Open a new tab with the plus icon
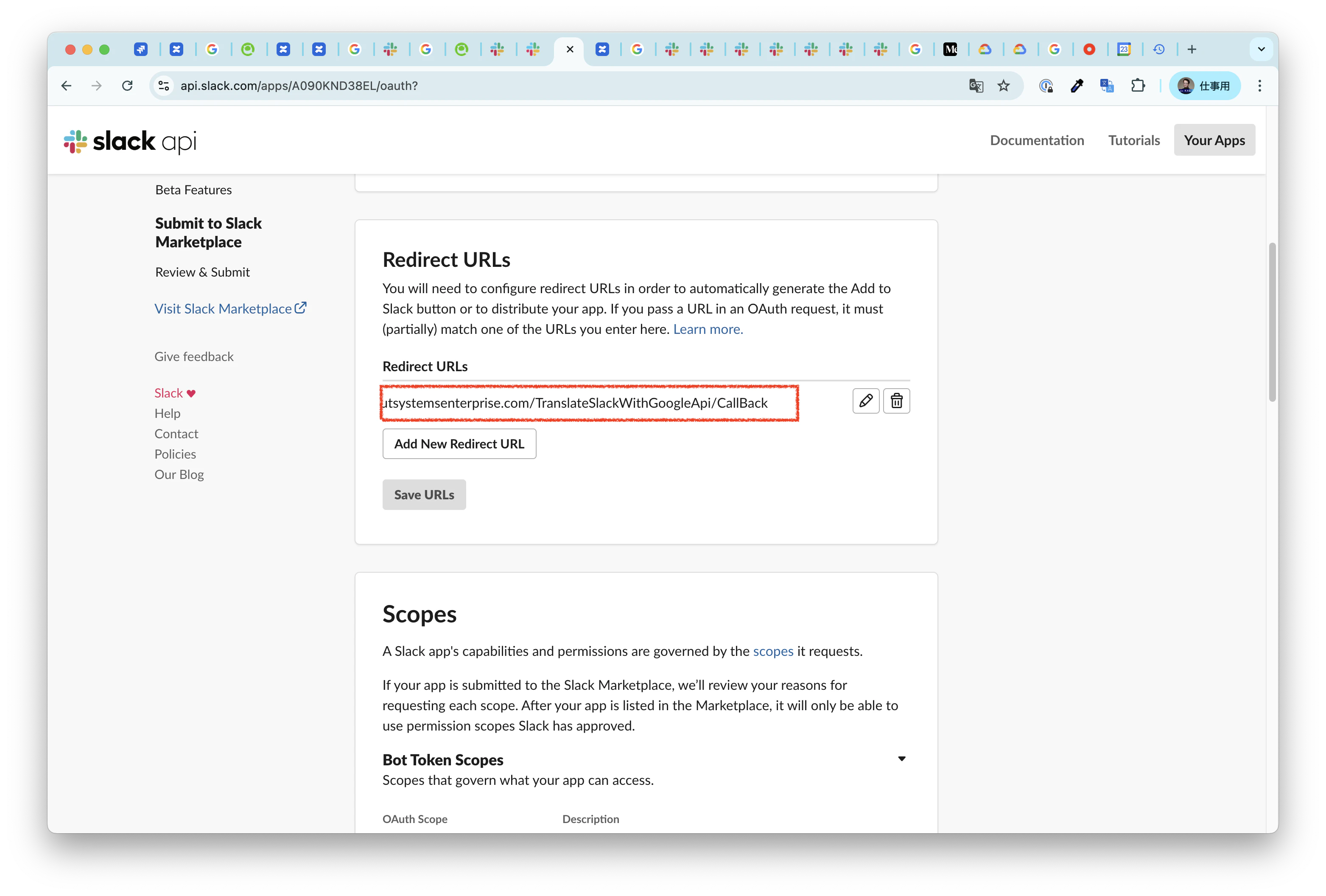The image size is (1326, 896). coord(1192,49)
